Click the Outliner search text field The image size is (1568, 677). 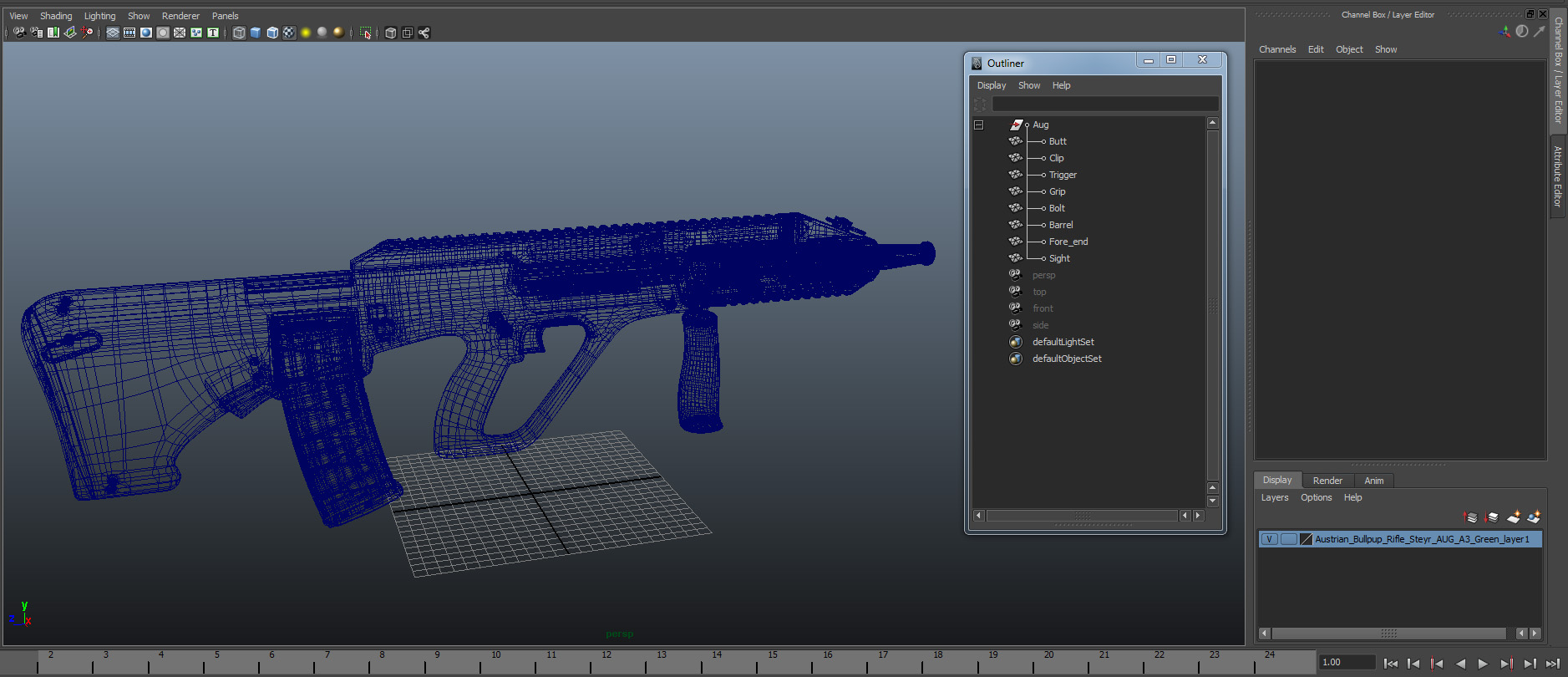(x=1104, y=104)
